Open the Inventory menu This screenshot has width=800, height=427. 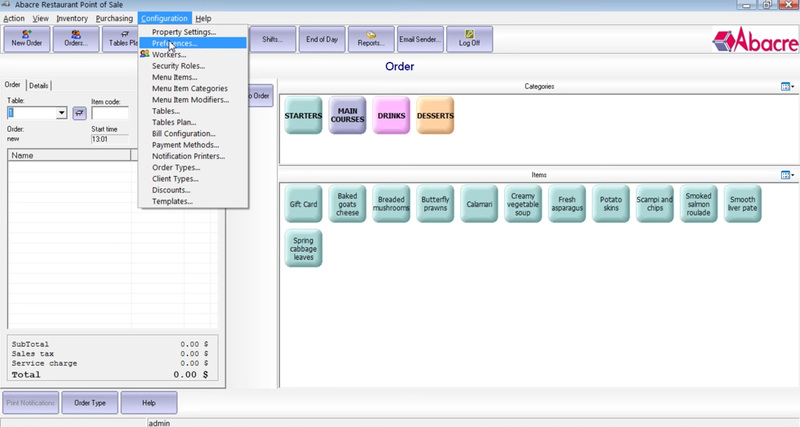[72, 18]
